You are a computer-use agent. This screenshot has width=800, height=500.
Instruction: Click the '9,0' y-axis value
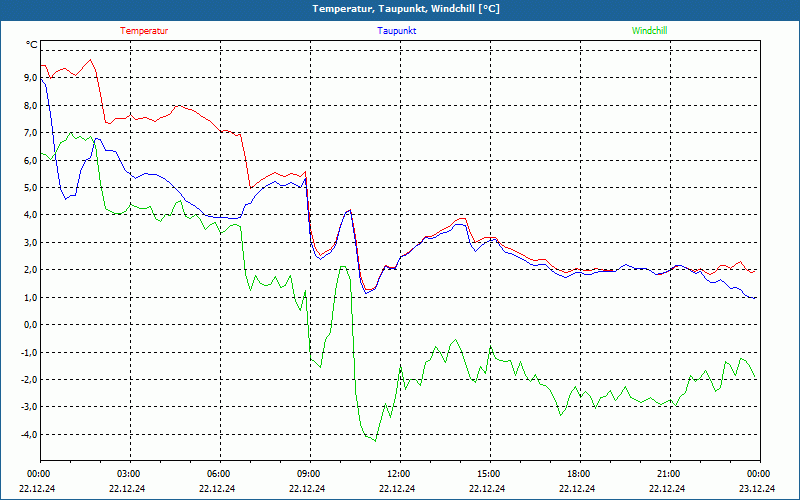[30, 78]
